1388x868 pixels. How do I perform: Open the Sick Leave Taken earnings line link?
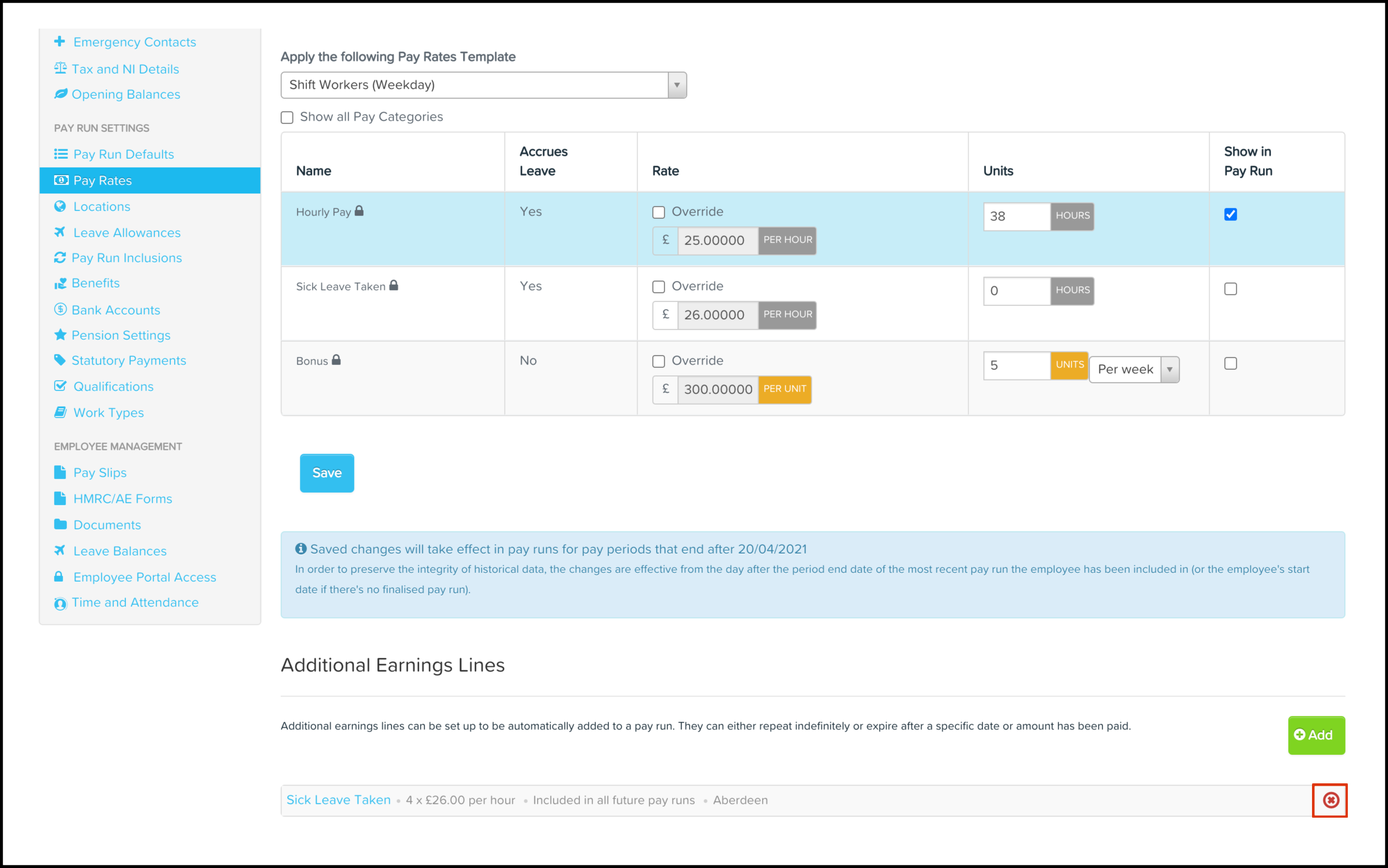click(338, 800)
